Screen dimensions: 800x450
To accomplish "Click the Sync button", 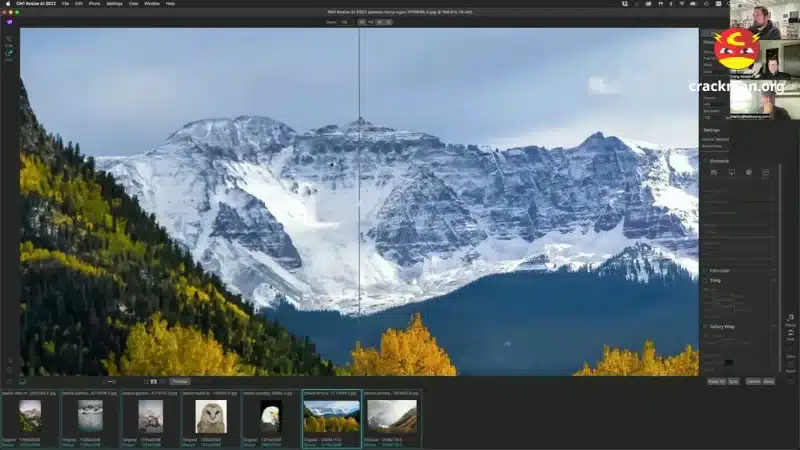I will (x=733, y=382).
